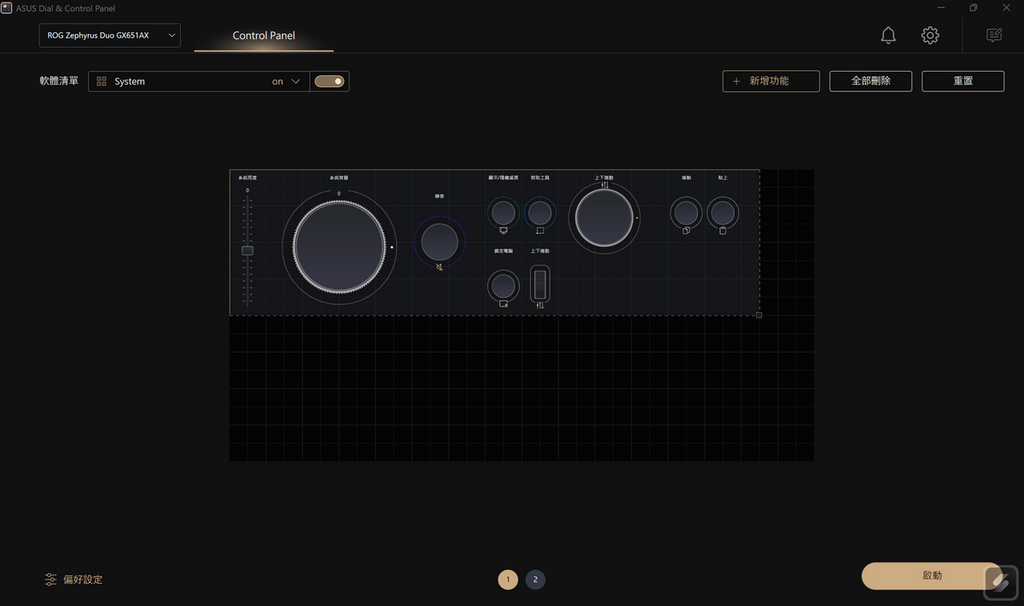Restore down the application window
Viewport: 1024px width, 606px height.
(973, 8)
